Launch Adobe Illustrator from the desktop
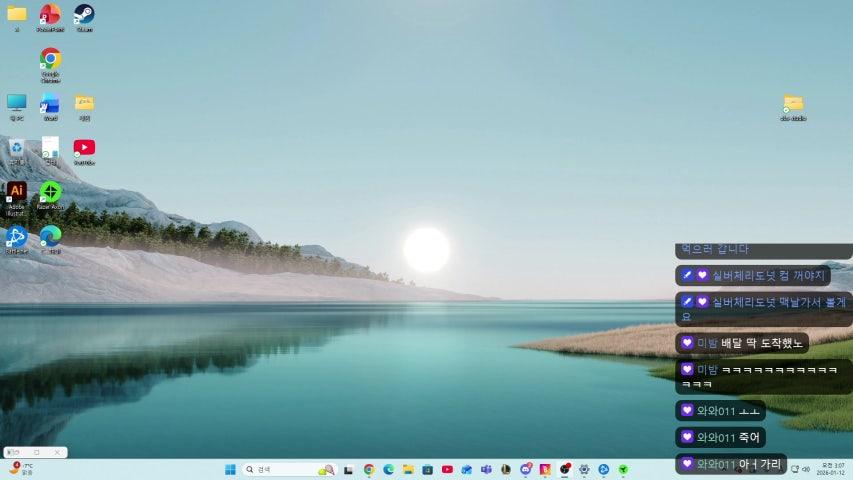Screen dimensions: 853x480 pyautogui.click(x=16, y=192)
